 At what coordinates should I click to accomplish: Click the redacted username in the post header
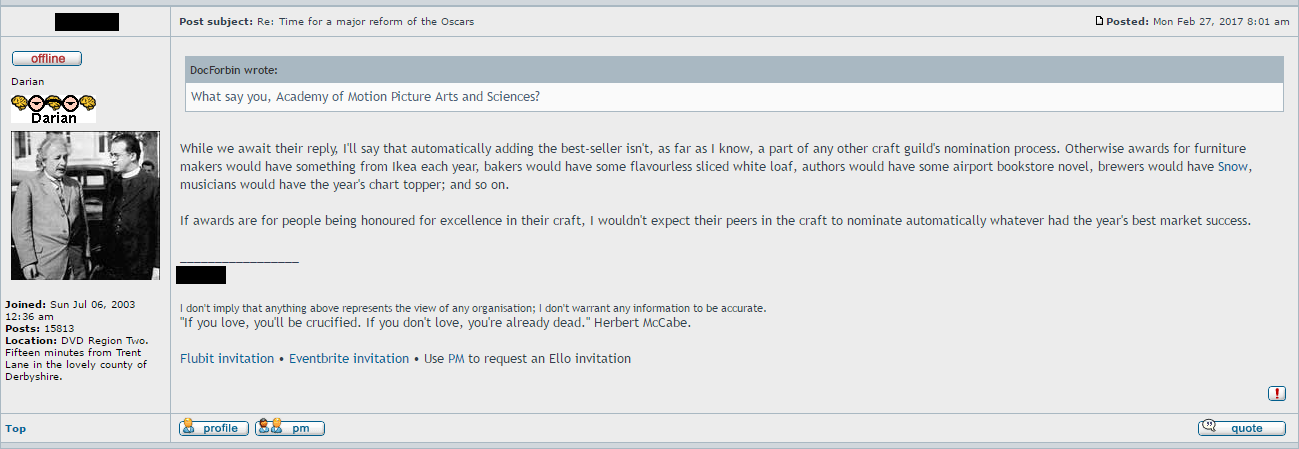[86, 21]
